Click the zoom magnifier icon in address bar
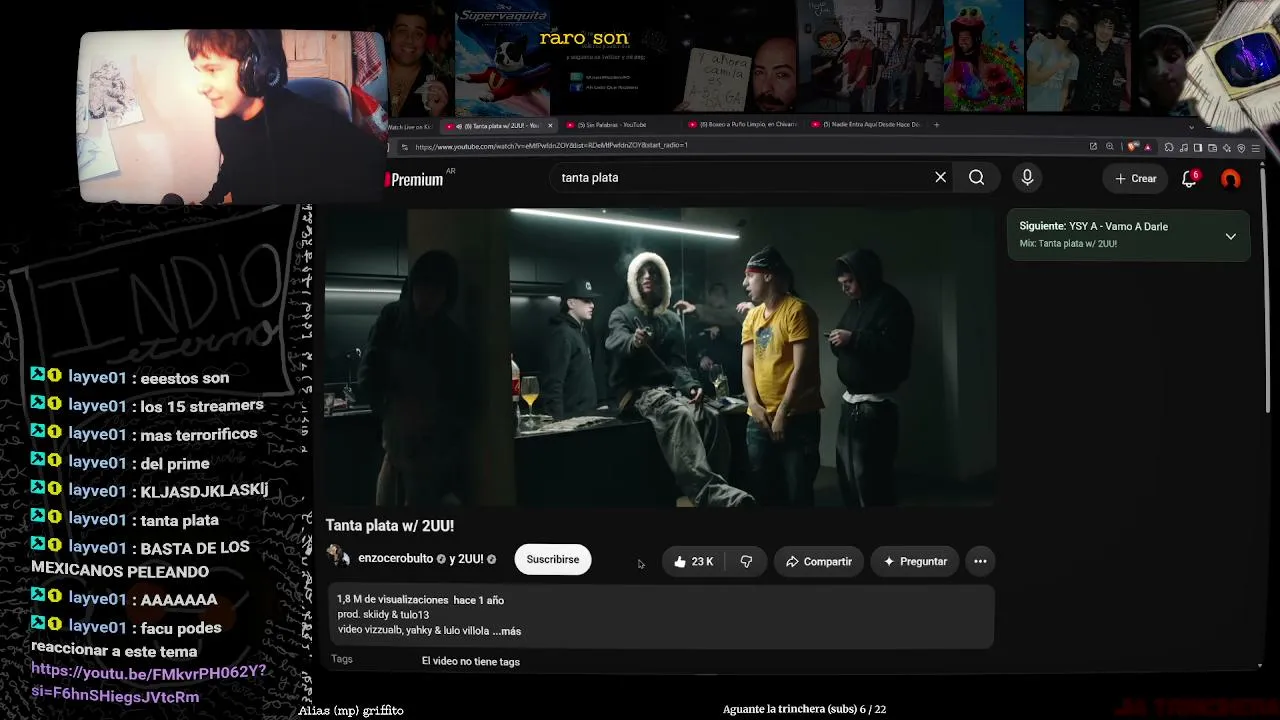The width and height of the screenshot is (1280, 720). (x=1109, y=147)
